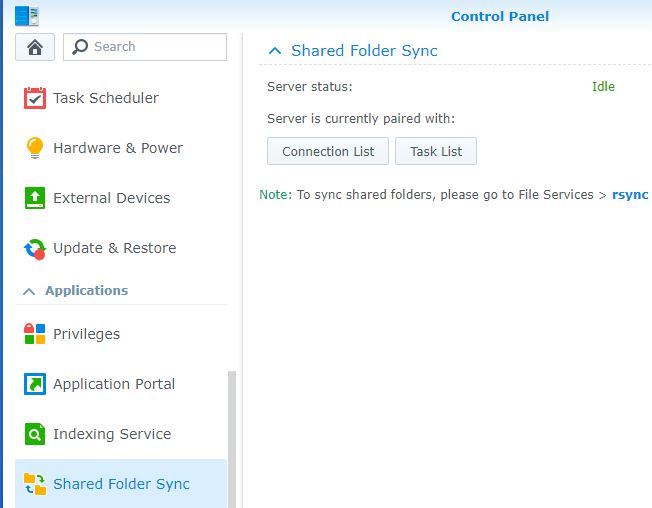652x508 pixels.
Task: Click the External Devices icon
Action: click(35, 198)
